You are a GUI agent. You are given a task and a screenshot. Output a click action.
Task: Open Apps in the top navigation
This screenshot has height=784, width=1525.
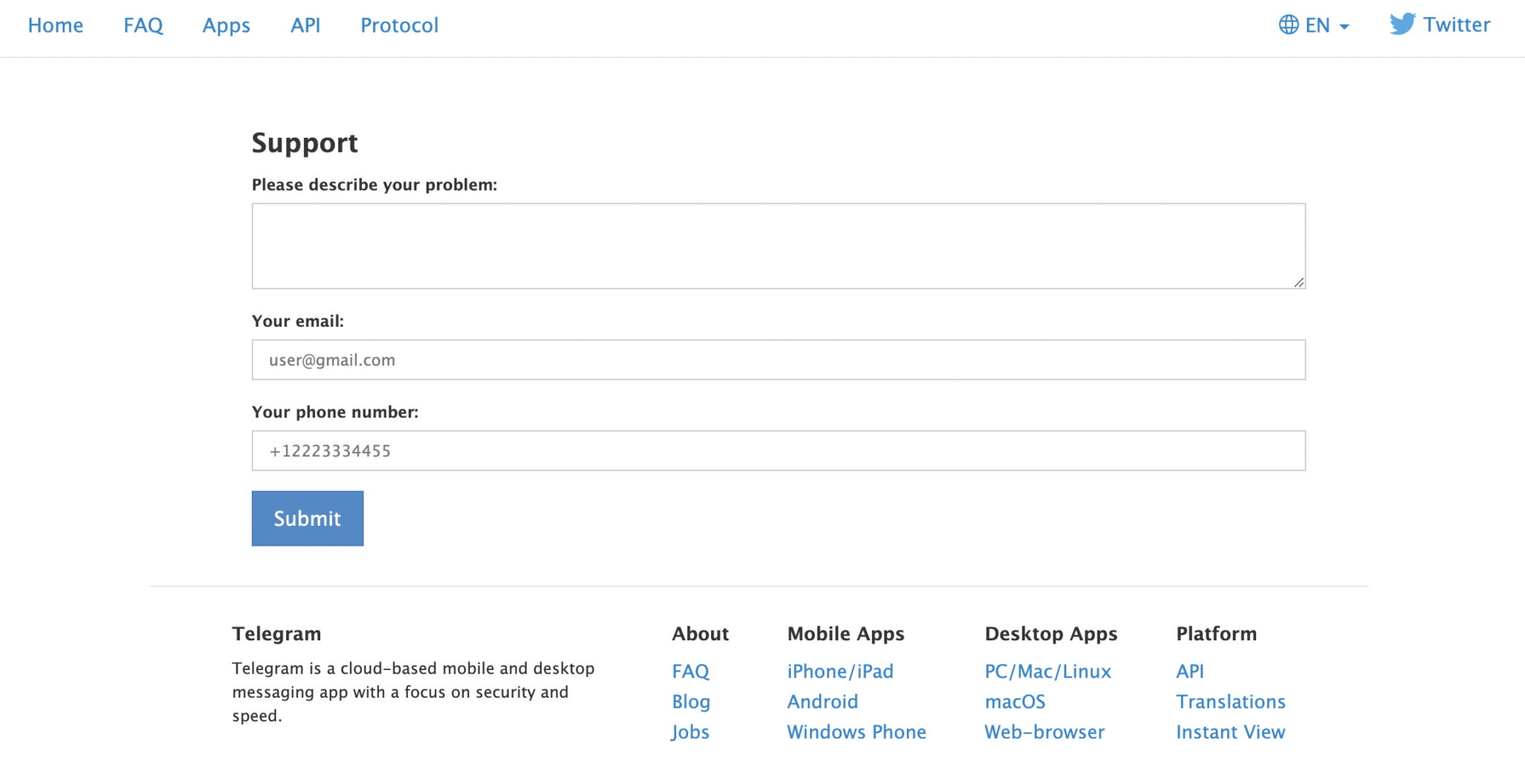coord(226,25)
